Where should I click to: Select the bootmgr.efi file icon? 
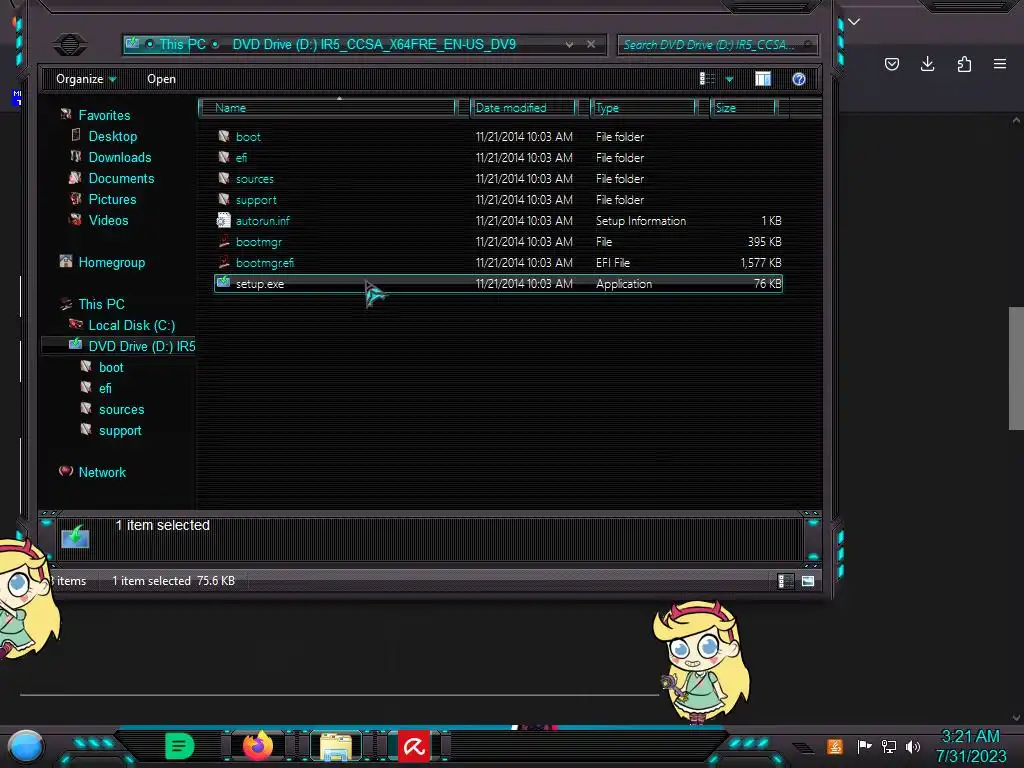224,263
